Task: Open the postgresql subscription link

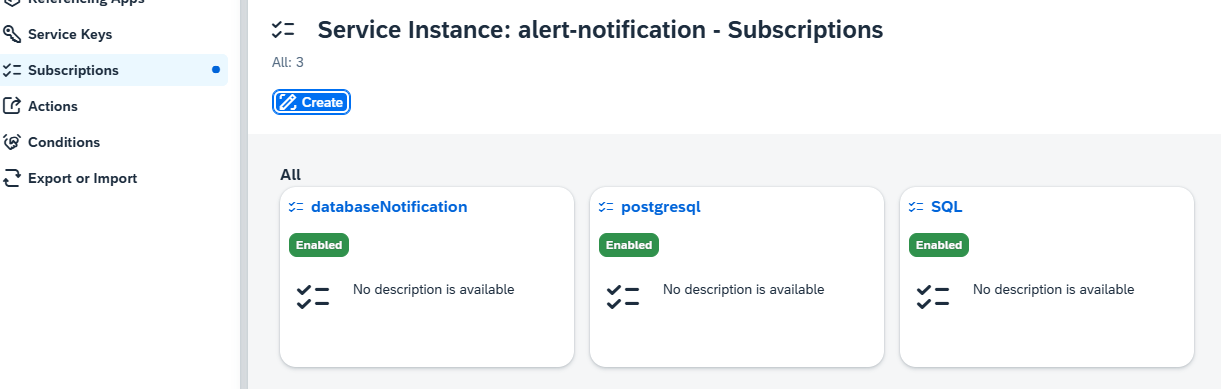Action: pos(661,207)
